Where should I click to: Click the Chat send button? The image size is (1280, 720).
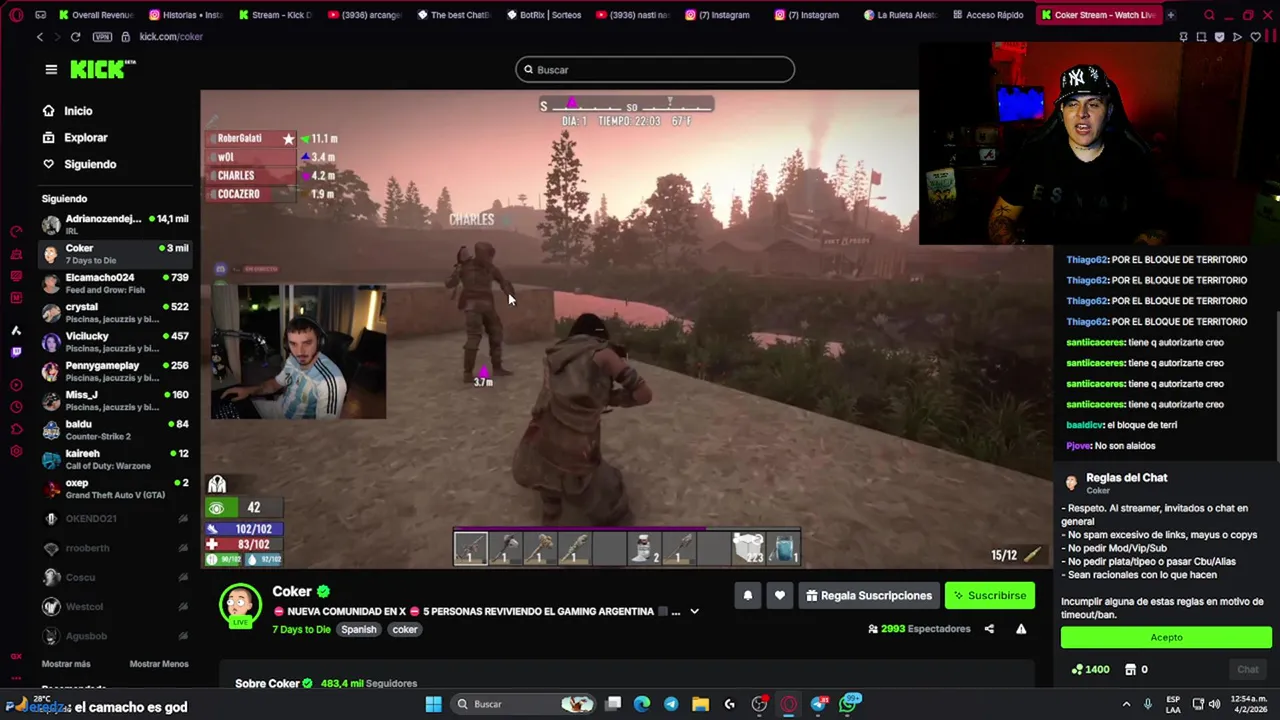point(1248,669)
